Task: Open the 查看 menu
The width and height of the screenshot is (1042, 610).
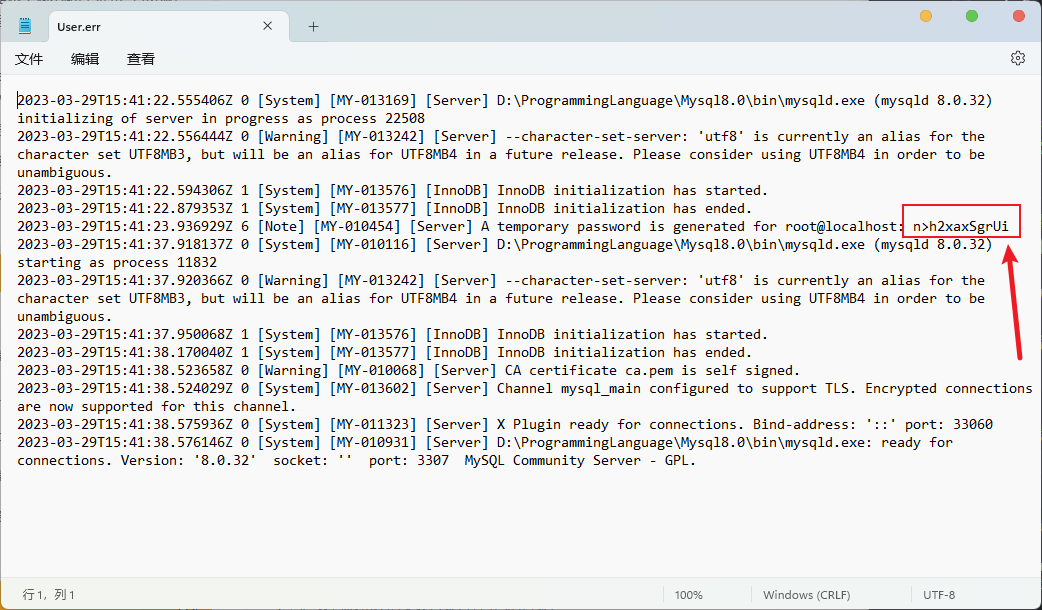Action: tap(141, 59)
